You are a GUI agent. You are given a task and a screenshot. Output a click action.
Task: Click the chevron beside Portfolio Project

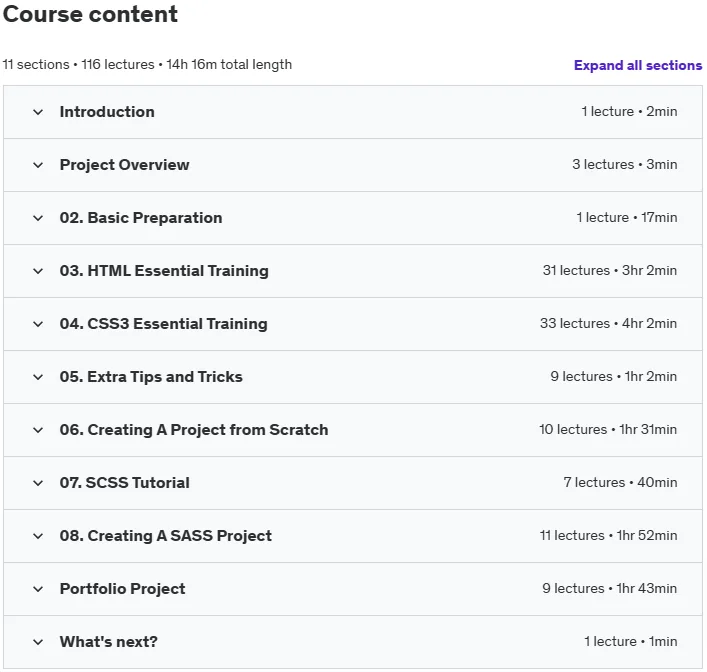(38, 589)
